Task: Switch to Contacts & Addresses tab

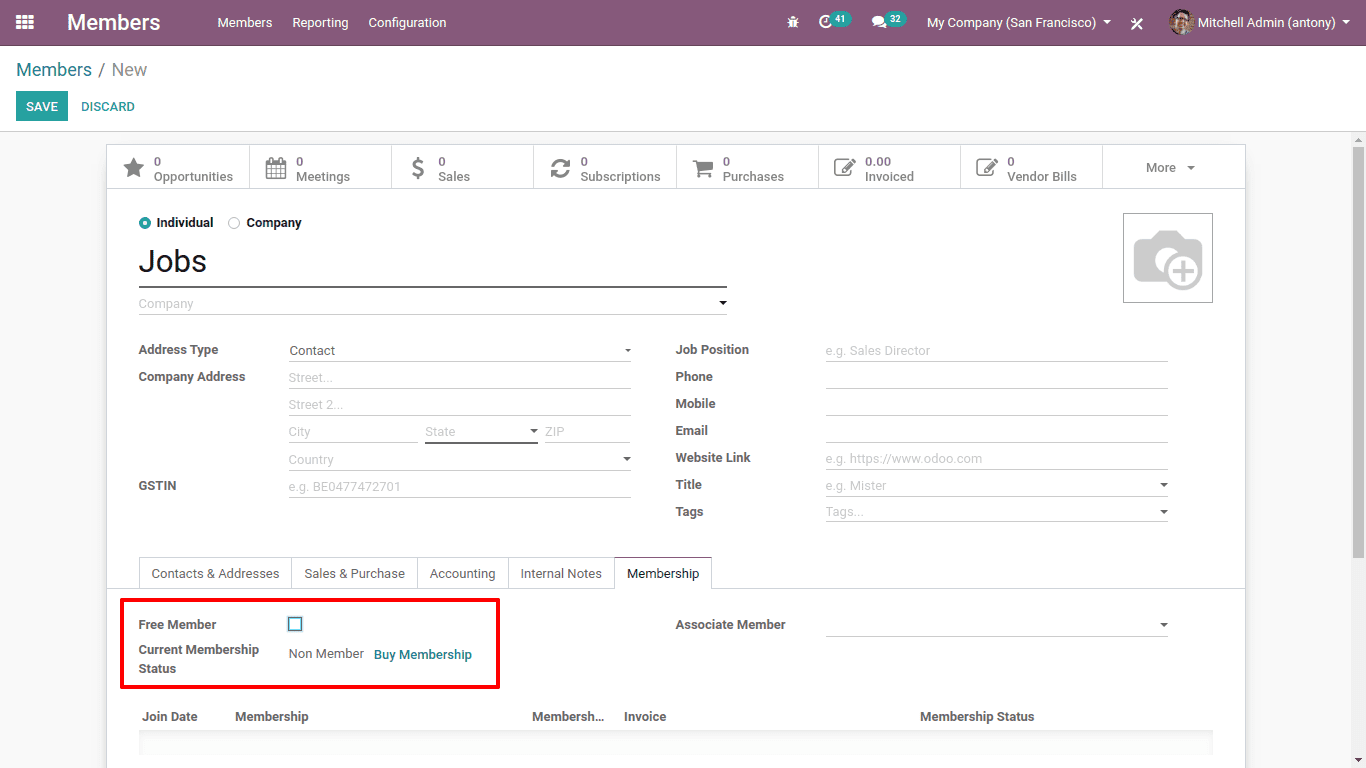Action: click(x=215, y=573)
